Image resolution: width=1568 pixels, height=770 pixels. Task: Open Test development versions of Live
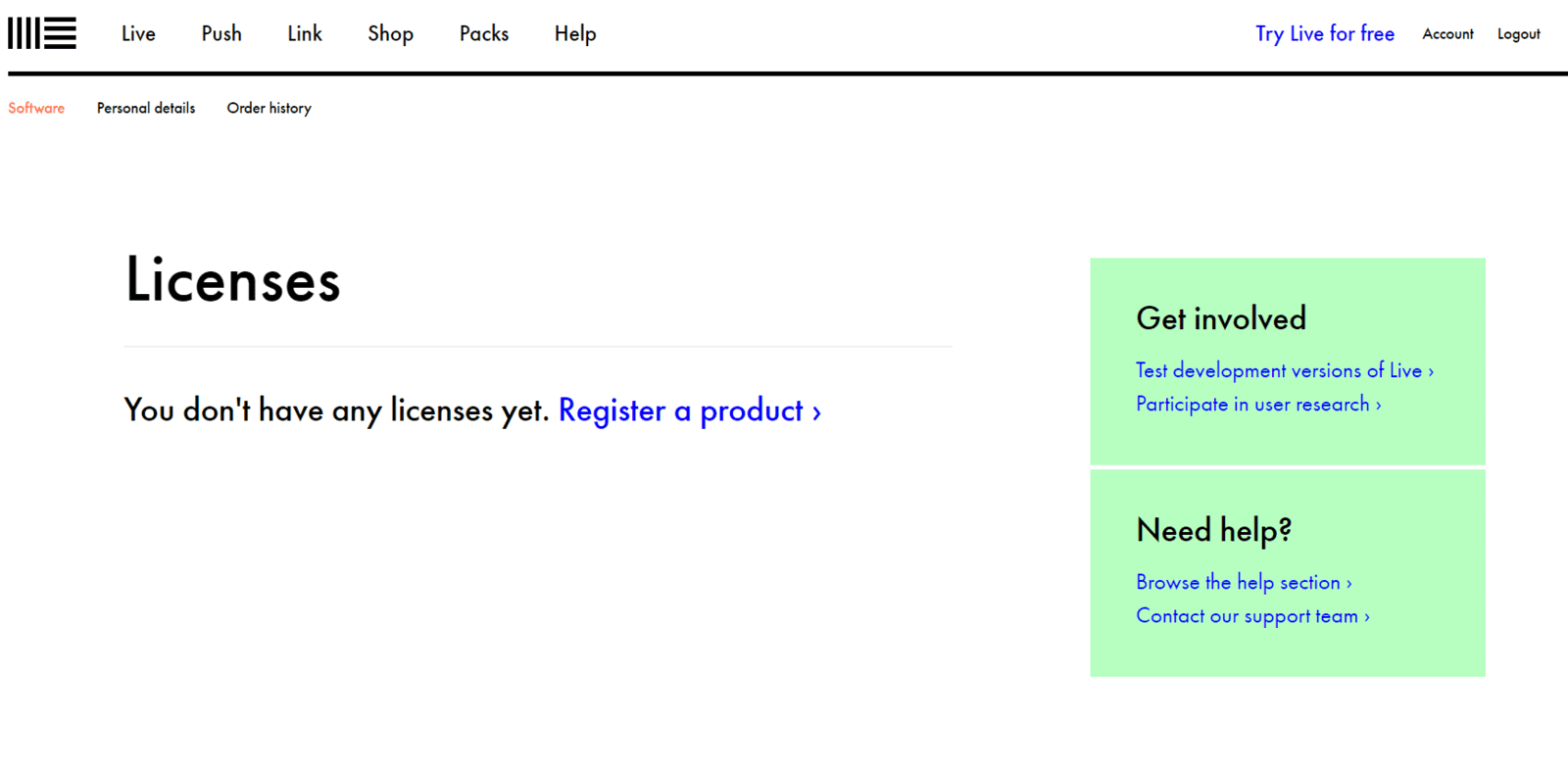(1284, 370)
